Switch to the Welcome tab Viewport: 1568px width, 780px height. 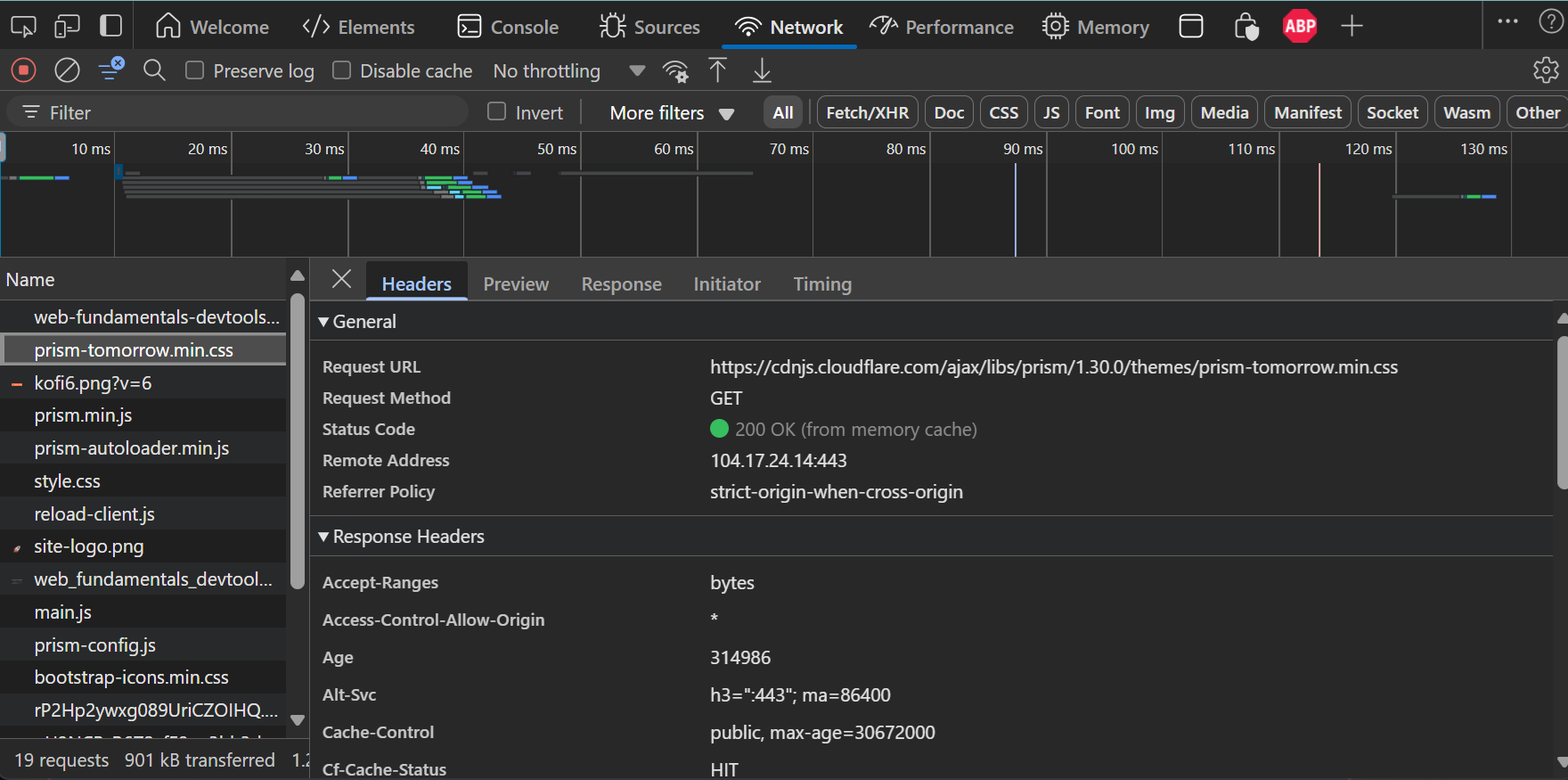coord(212,27)
